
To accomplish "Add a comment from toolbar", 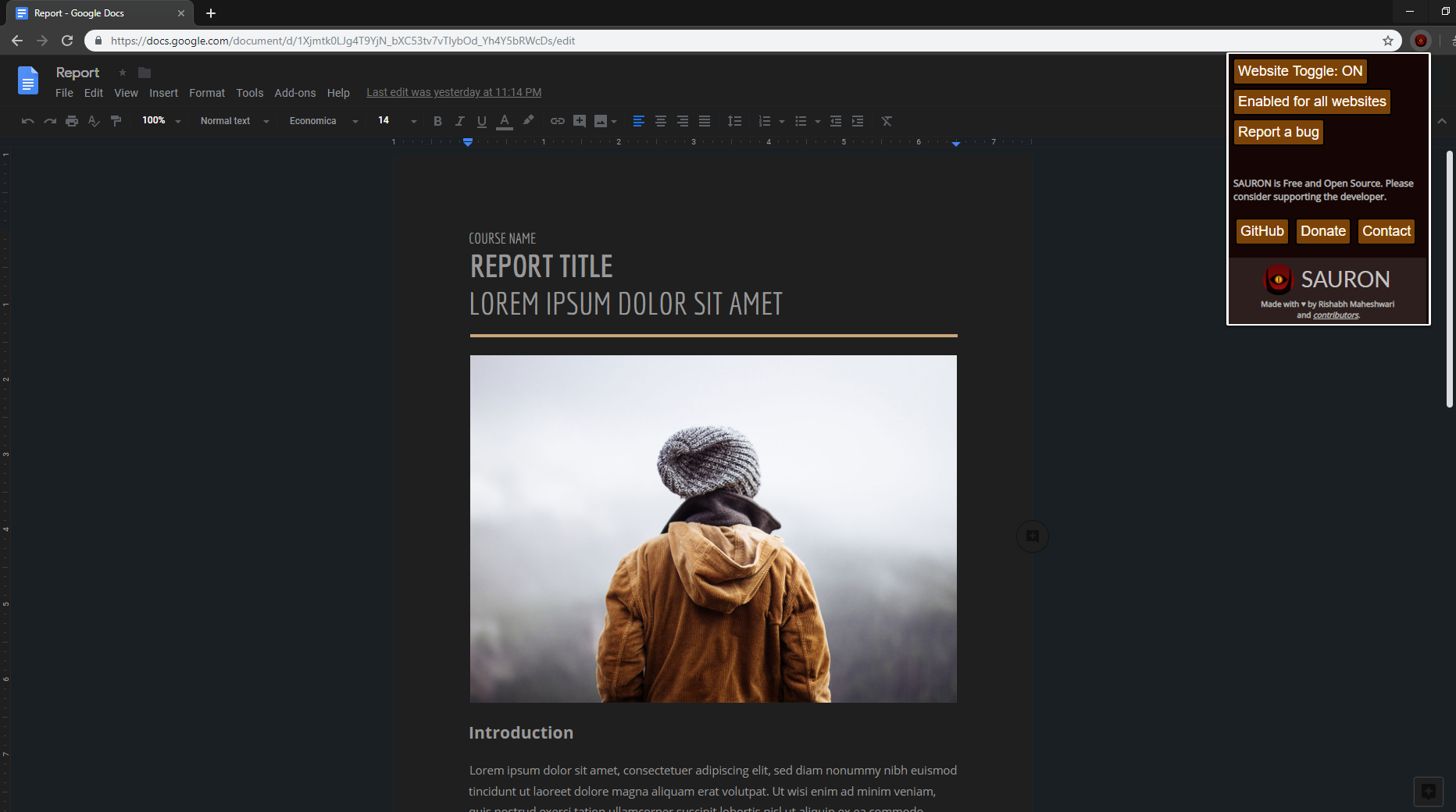I will point(579,121).
